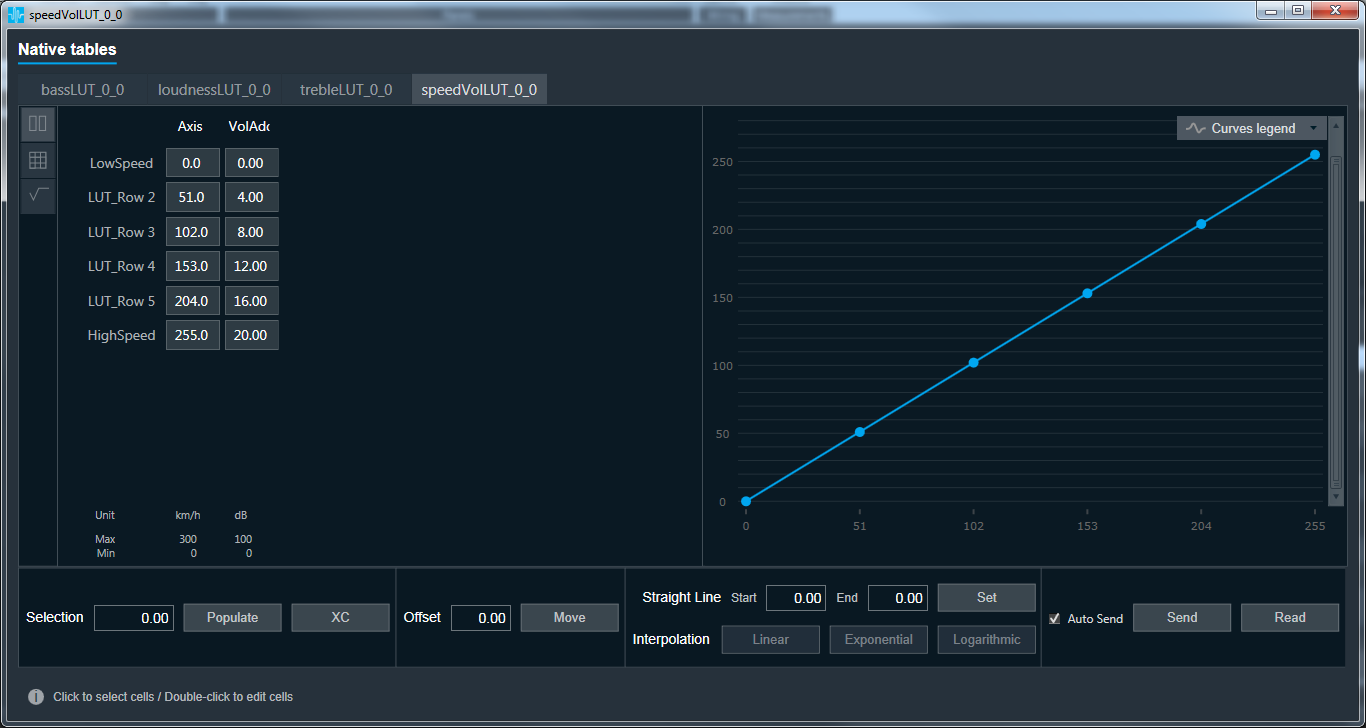This screenshot has height=728, width=1366.
Task: Click the Offset value input field
Action: tap(481, 618)
